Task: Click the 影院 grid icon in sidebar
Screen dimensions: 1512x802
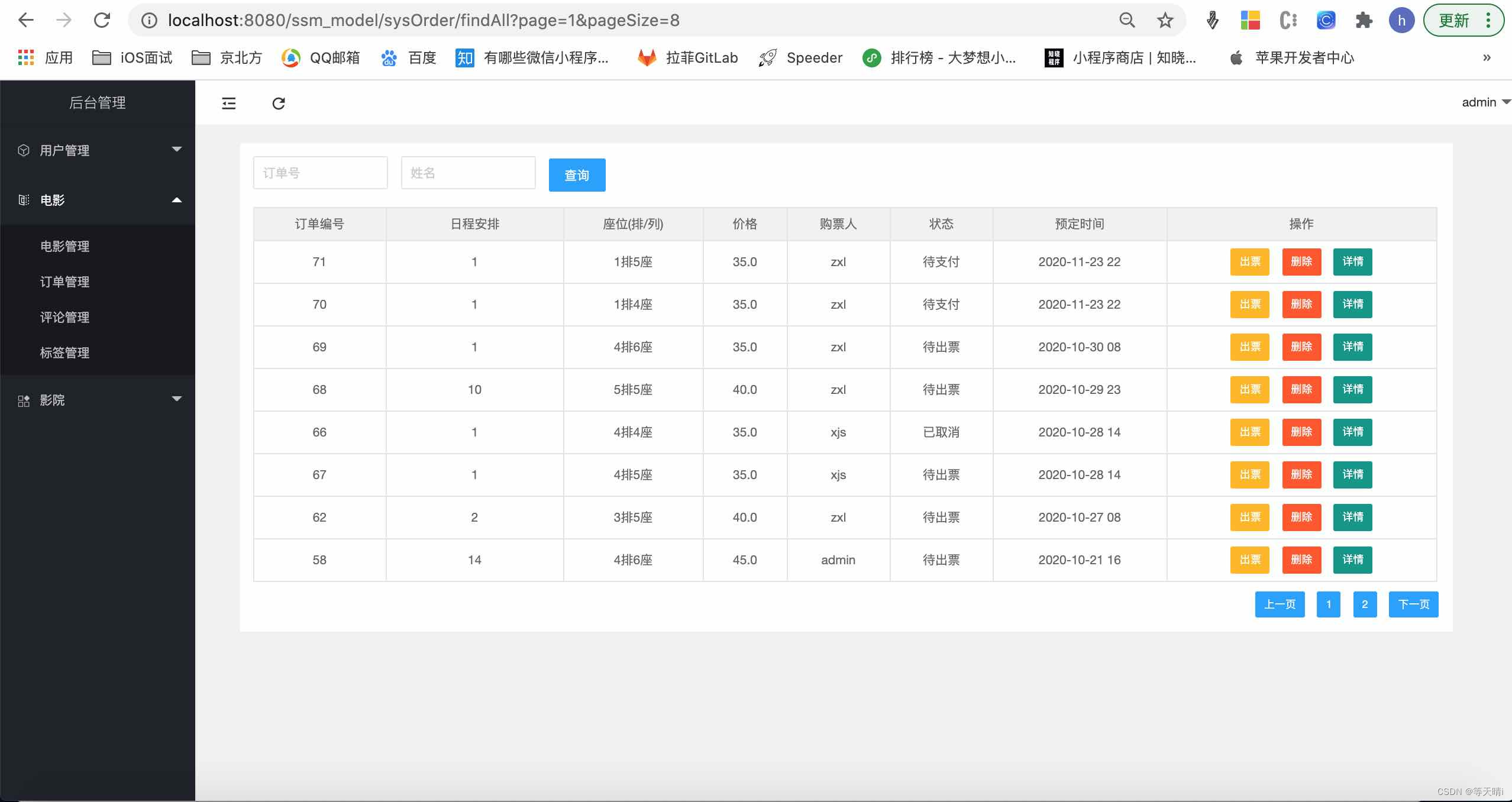Action: point(23,400)
